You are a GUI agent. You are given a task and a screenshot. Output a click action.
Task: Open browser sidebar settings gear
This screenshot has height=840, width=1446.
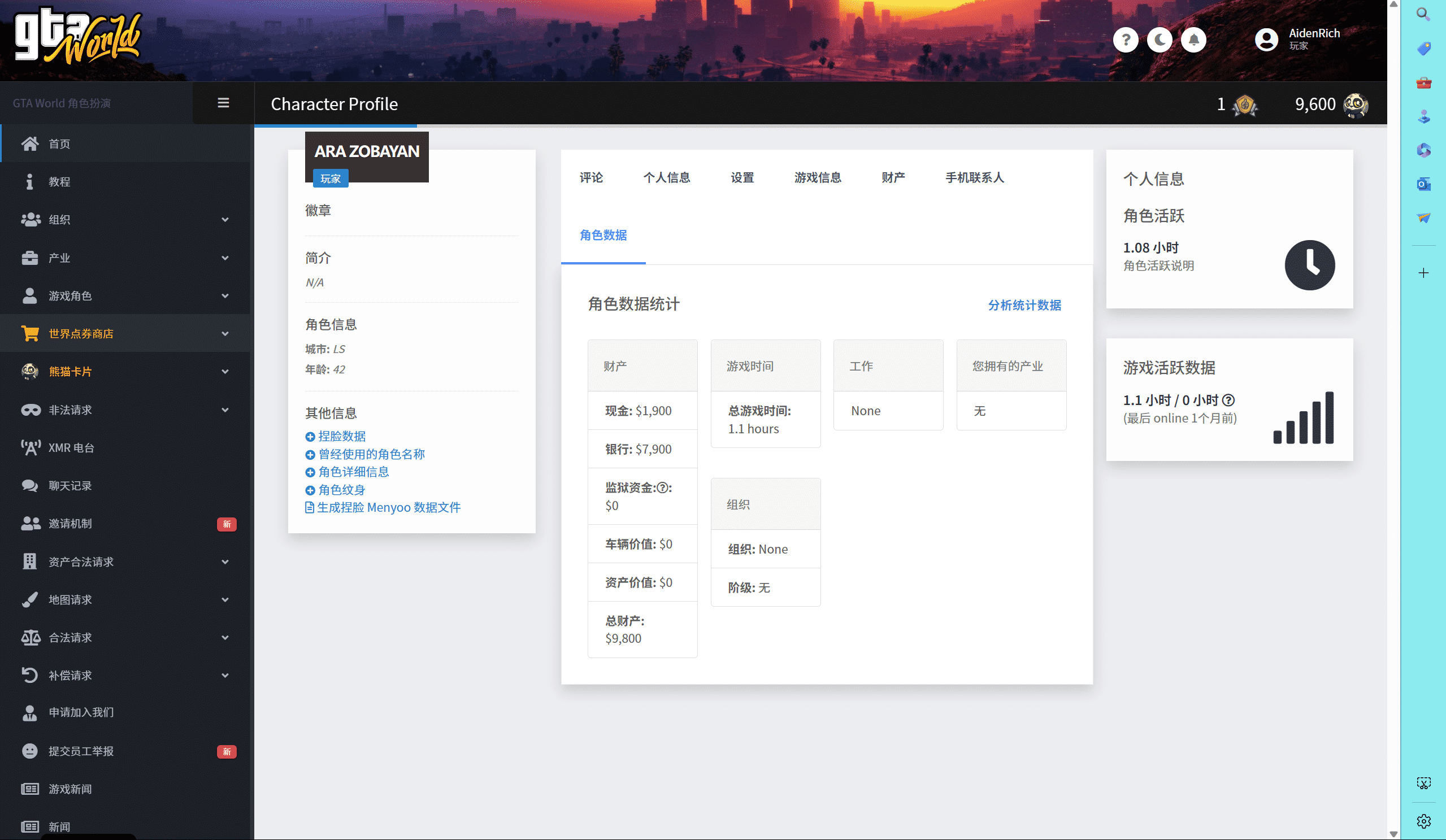pyautogui.click(x=1423, y=821)
